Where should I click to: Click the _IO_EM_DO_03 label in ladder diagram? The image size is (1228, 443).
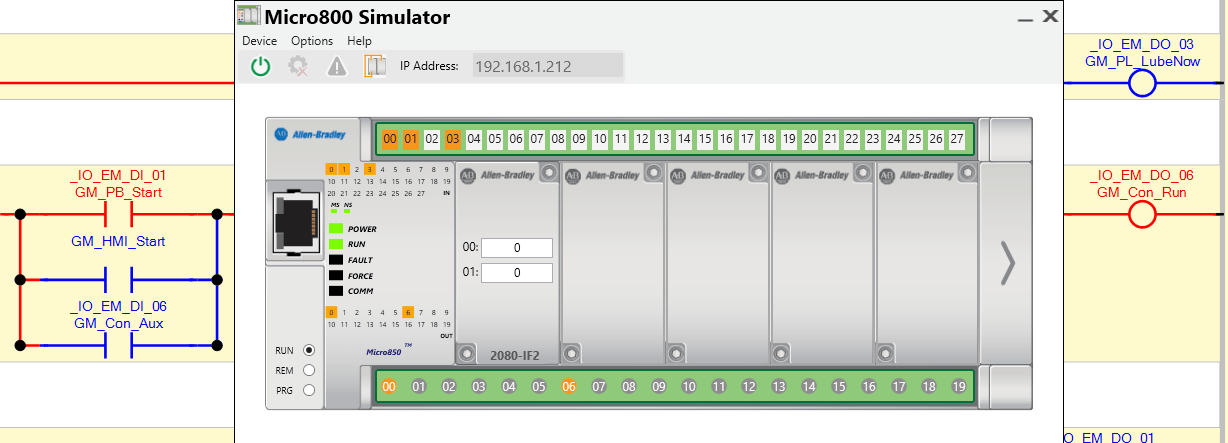(x=1142, y=45)
